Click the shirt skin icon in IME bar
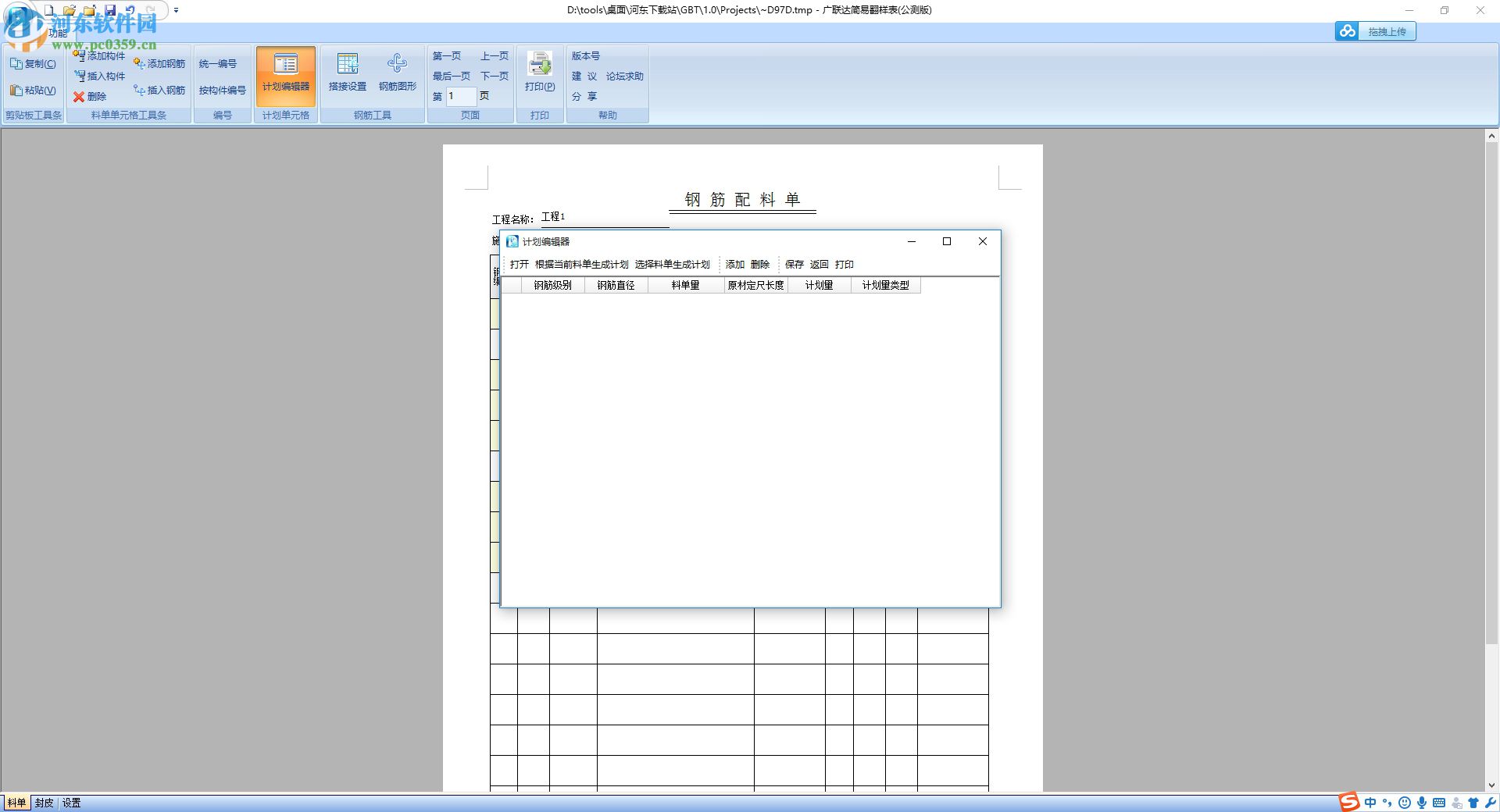The width and height of the screenshot is (1500, 812). [x=1473, y=803]
